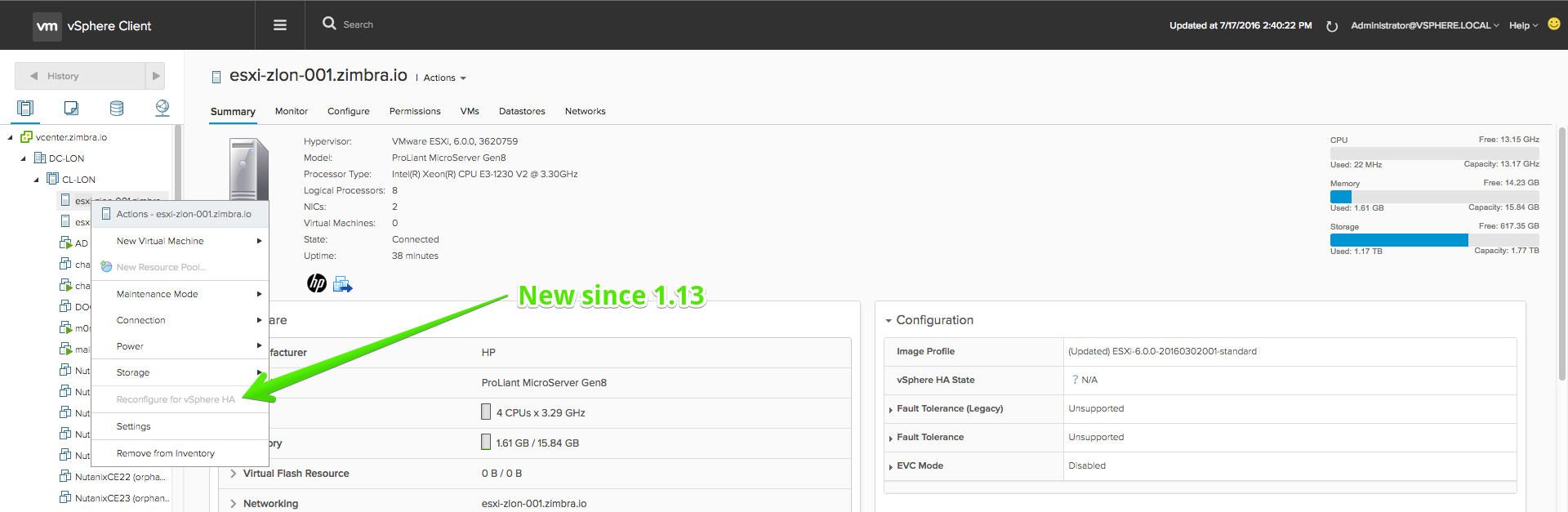
Task: Choose Settings from context menu
Action: [x=180, y=426]
